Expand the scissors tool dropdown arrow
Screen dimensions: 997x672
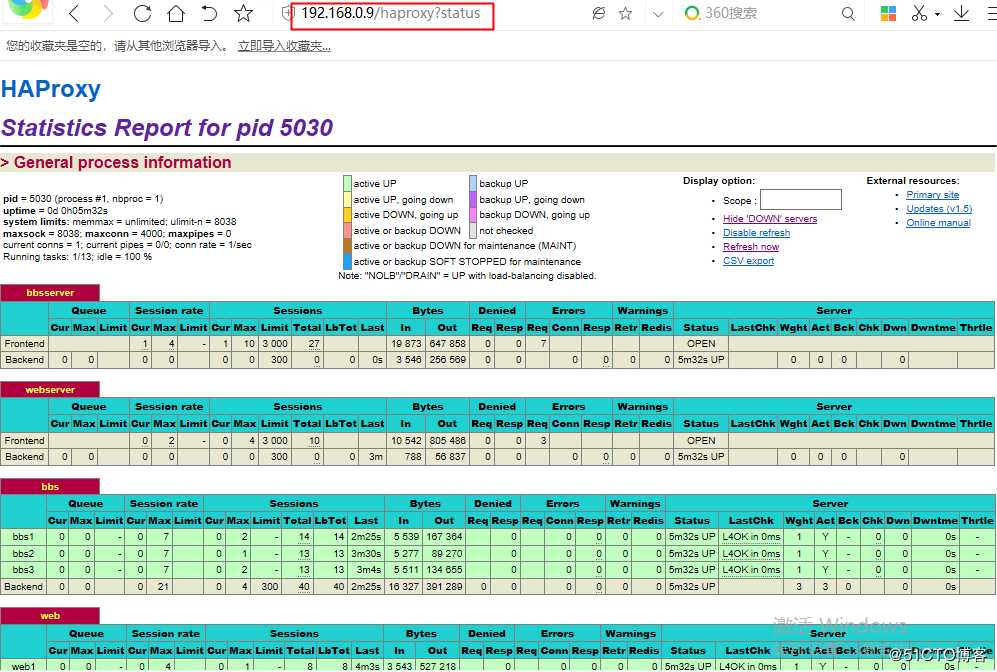point(937,15)
